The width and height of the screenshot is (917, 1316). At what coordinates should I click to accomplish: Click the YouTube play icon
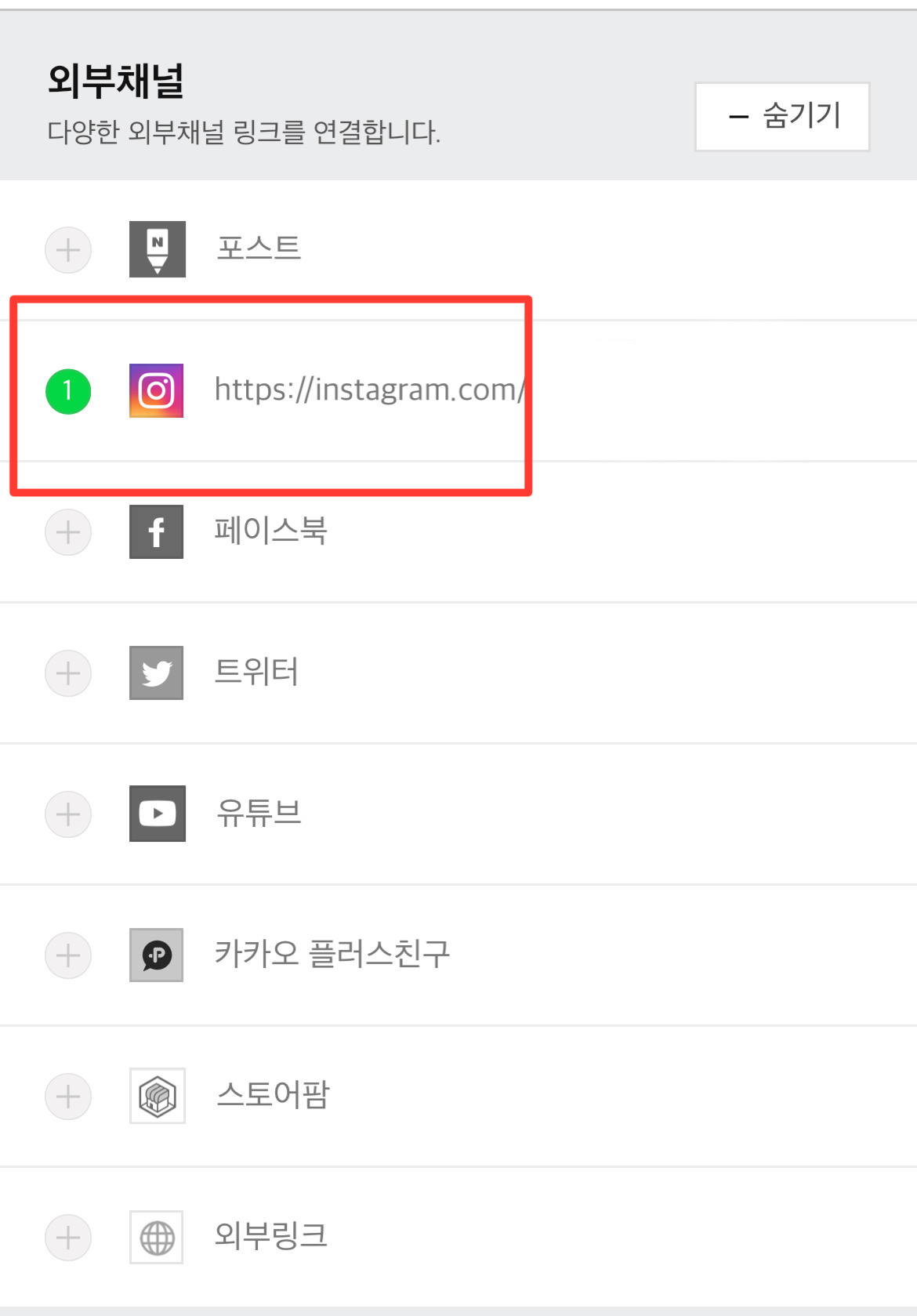coord(158,814)
